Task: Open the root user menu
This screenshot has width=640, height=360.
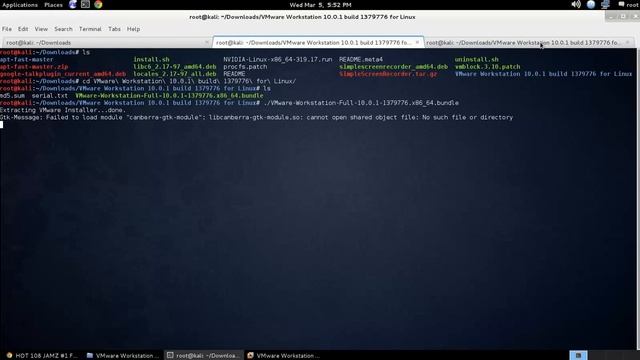Action: pos(629,4)
